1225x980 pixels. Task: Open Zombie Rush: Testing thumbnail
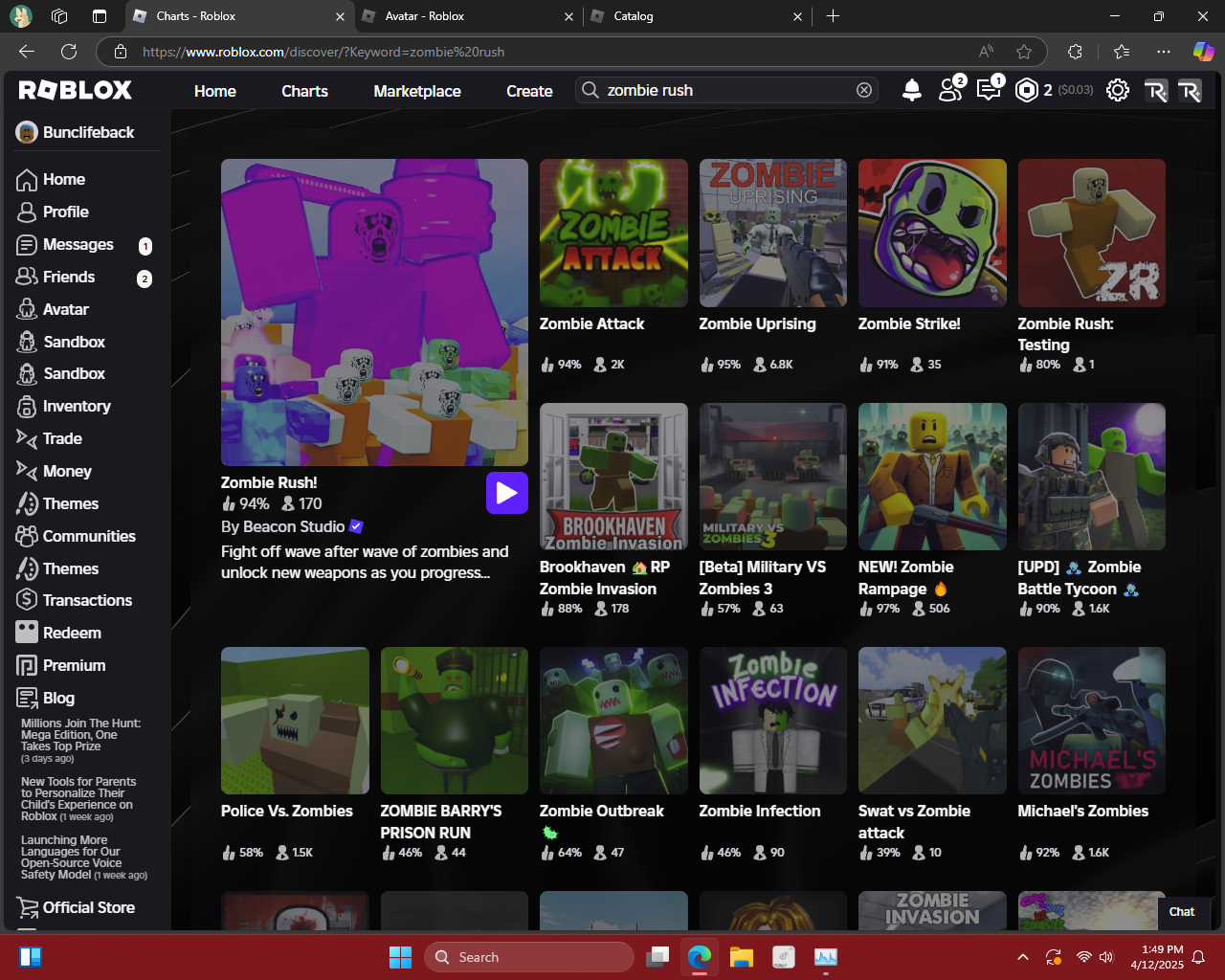1092,233
